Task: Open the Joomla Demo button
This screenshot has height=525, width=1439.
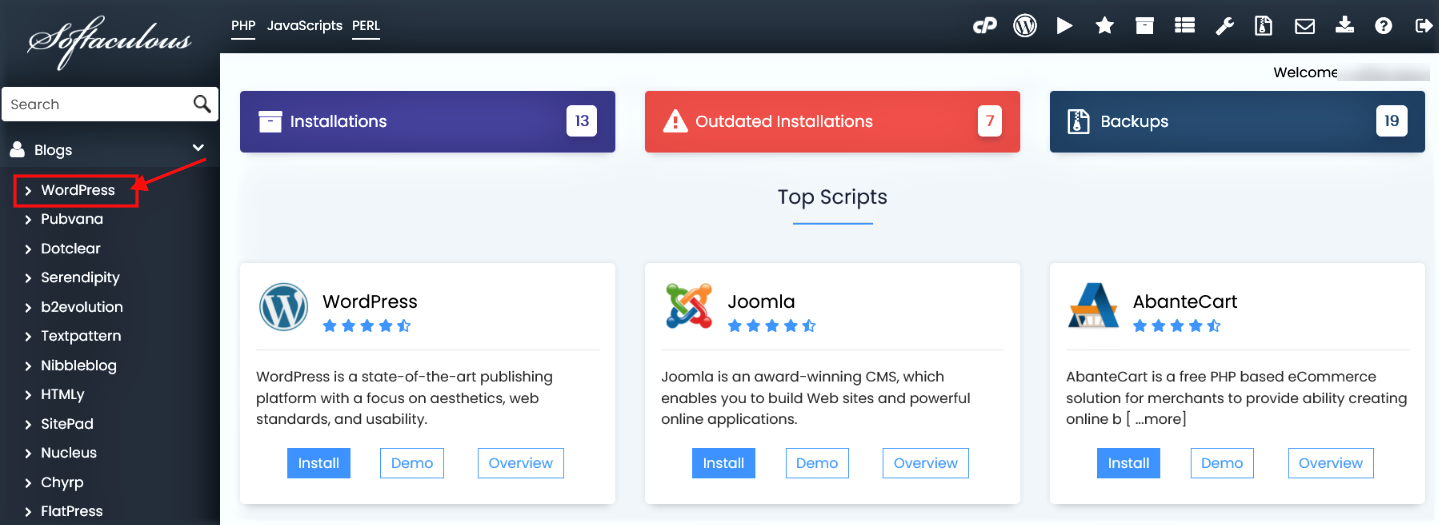Action: (x=817, y=463)
